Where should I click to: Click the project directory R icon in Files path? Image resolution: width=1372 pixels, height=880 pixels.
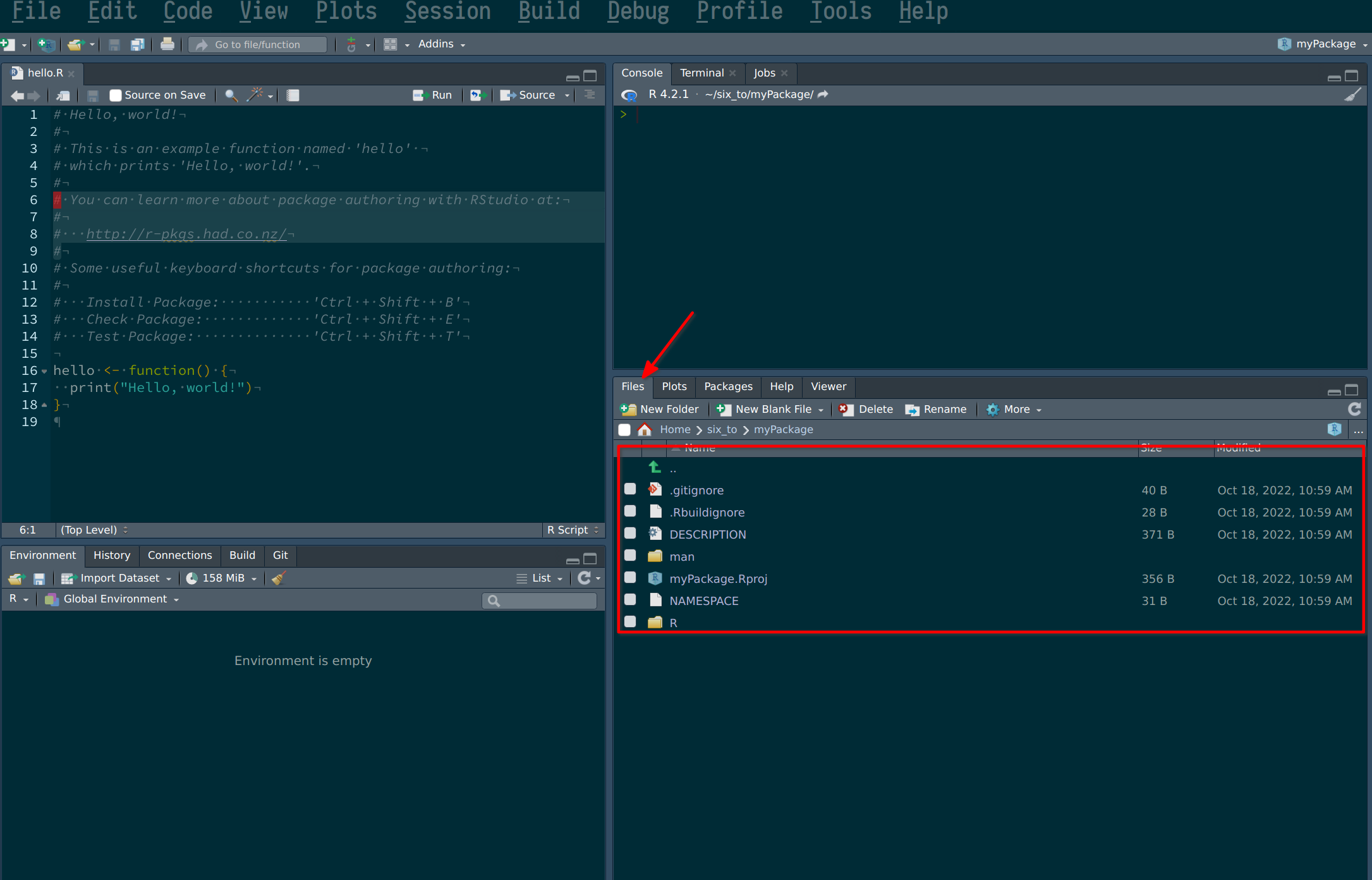(x=1335, y=429)
